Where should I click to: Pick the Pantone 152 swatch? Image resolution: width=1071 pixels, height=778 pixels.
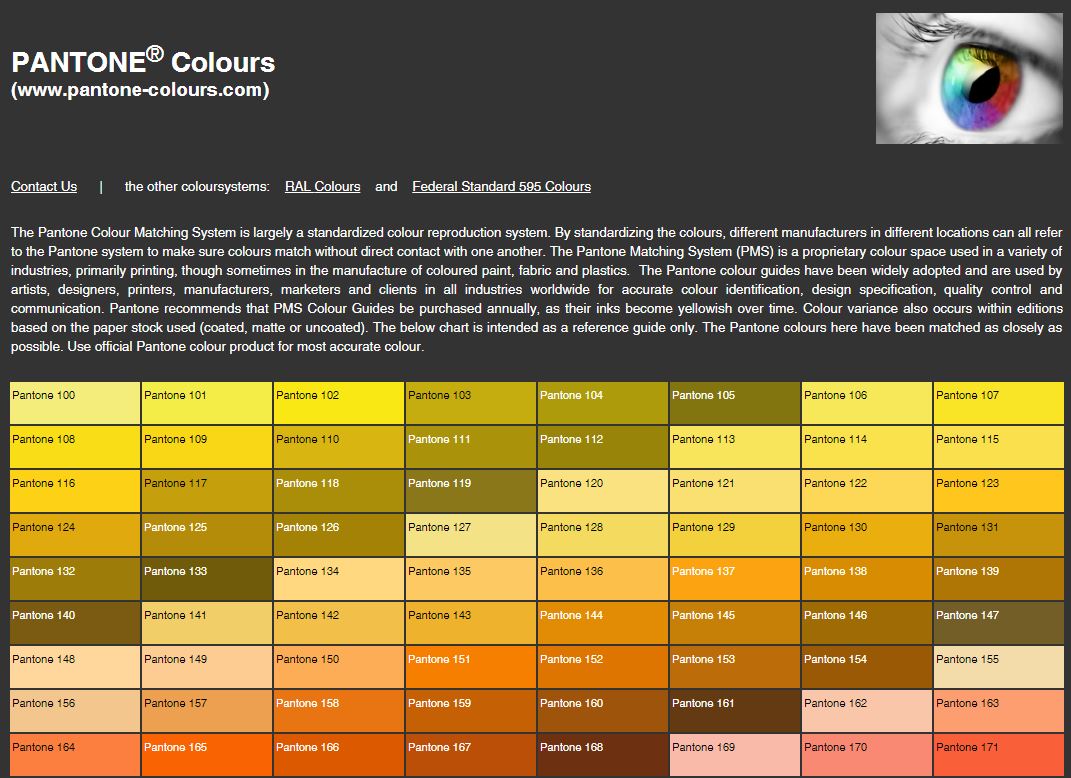click(603, 667)
